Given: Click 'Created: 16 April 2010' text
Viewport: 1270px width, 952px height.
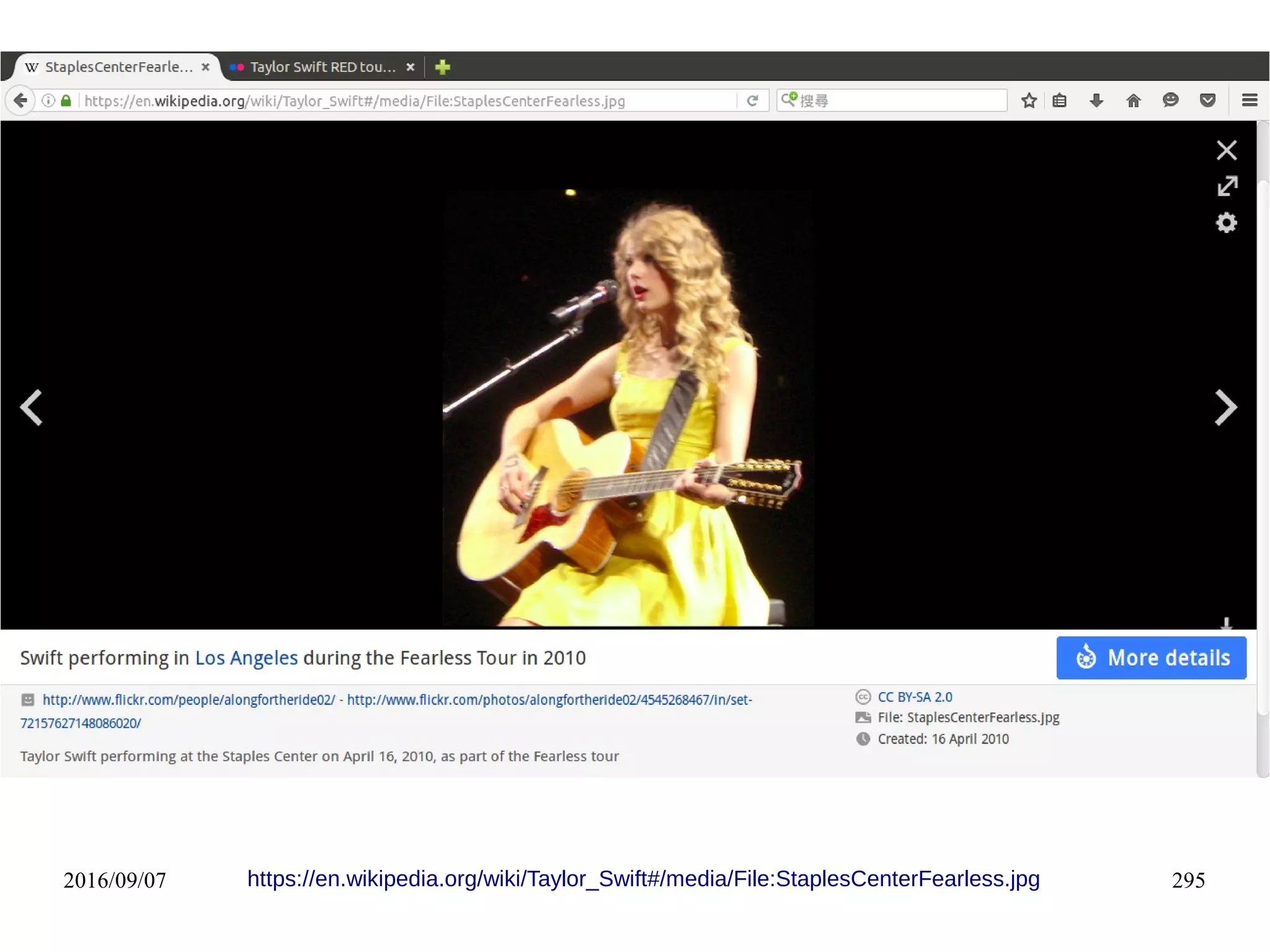Looking at the screenshot, I should point(943,739).
